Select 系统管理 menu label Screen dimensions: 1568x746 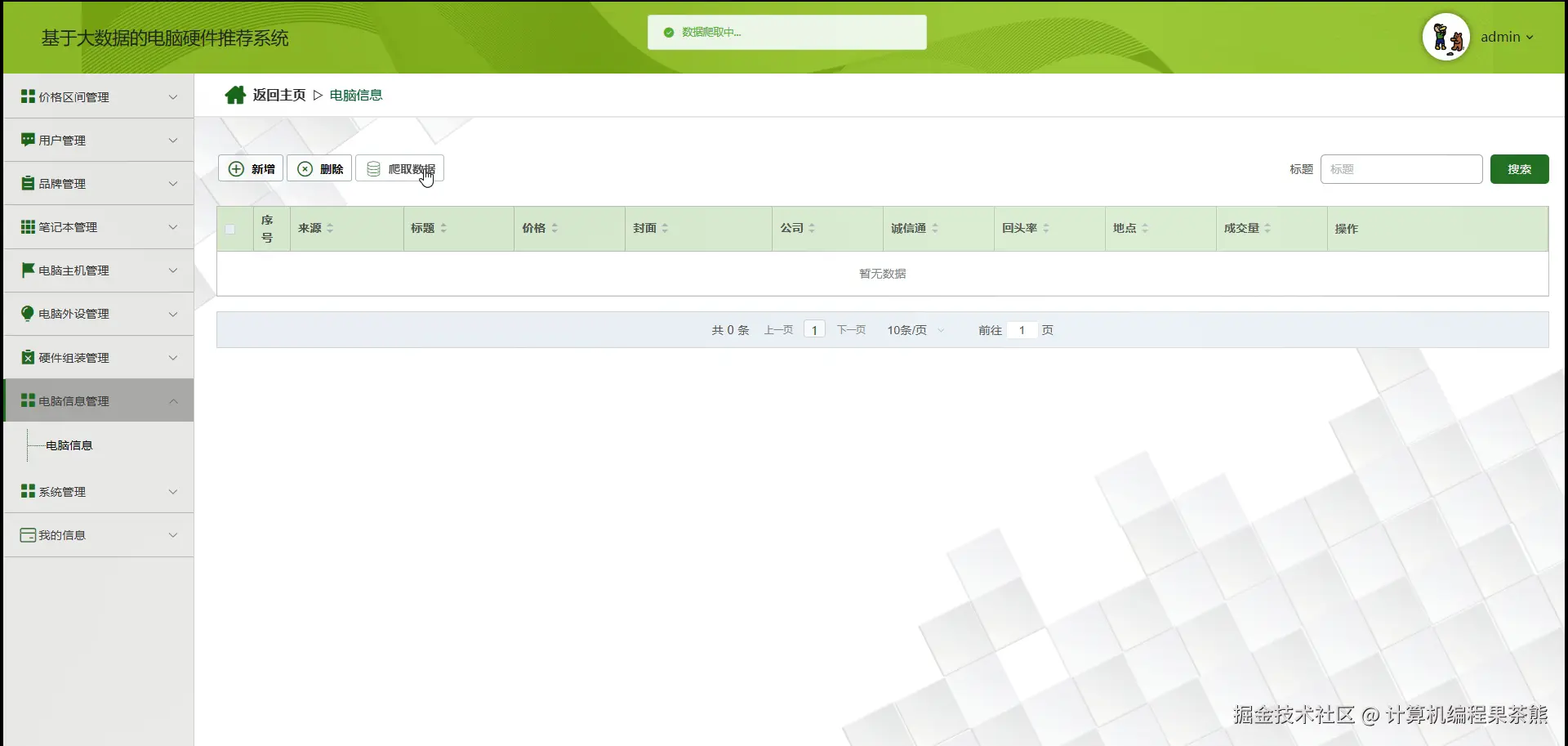[62, 492]
